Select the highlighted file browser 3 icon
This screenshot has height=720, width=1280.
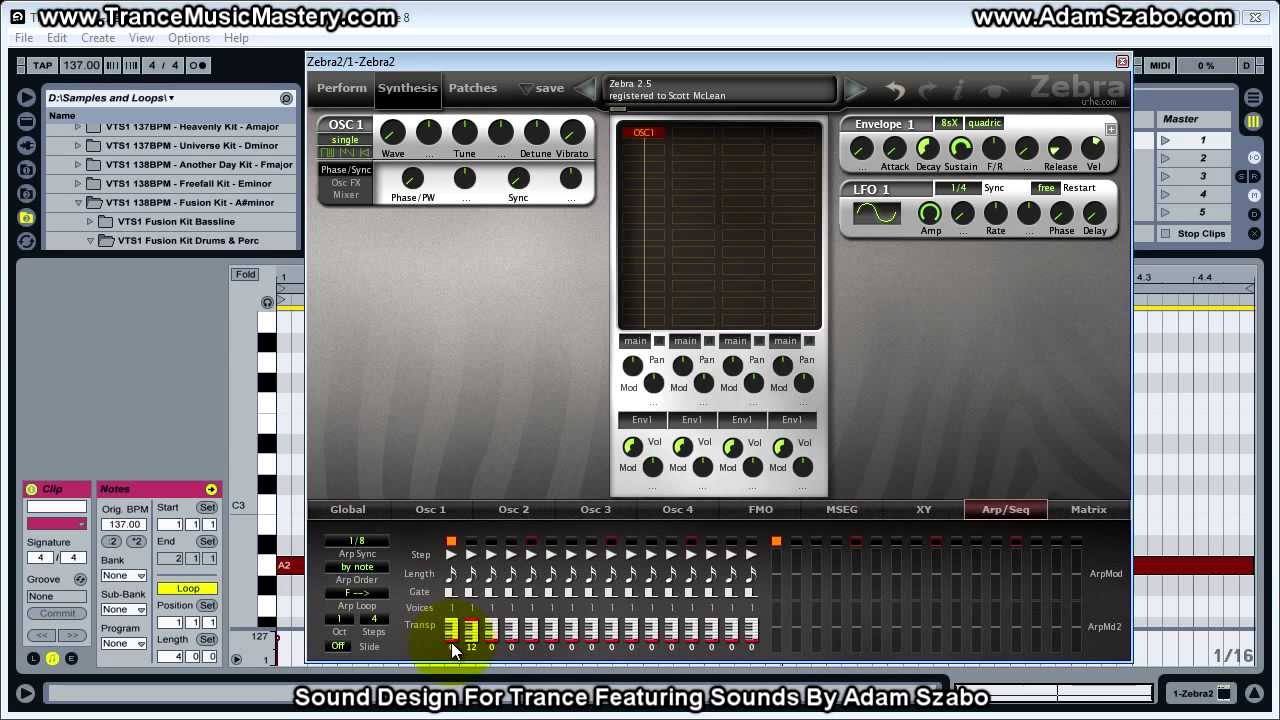click(27, 217)
